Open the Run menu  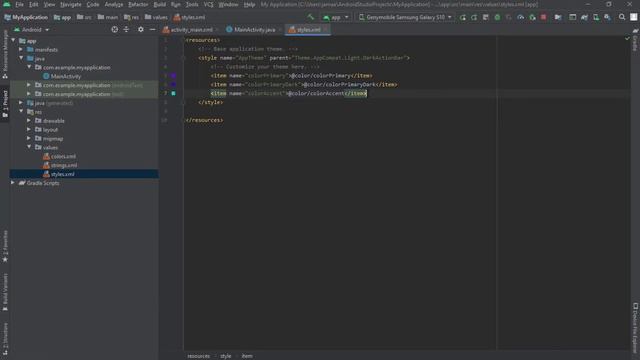click(x=176, y=4)
